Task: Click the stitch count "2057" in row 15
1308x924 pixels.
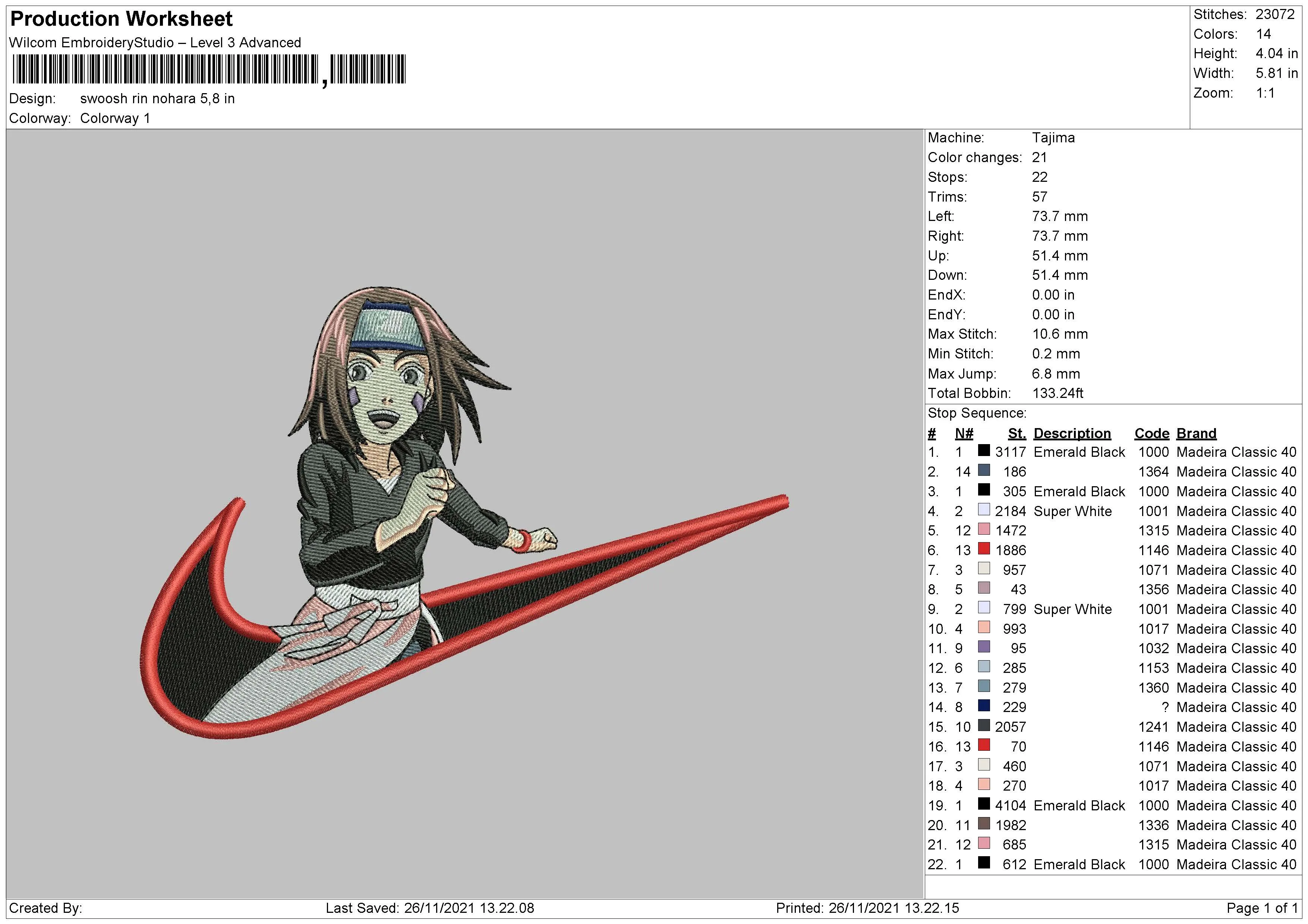Action: click(1010, 727)
